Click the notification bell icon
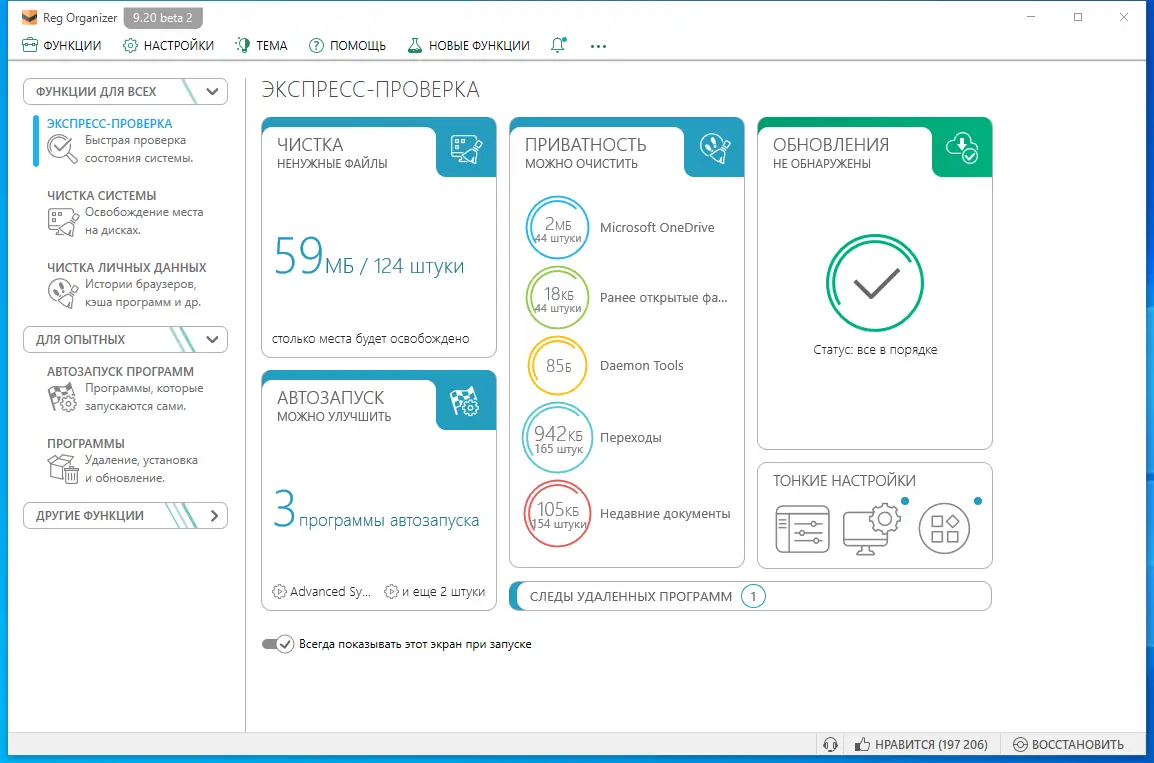This screenshot has width=1154, height=763. click(x=559, y=46)
